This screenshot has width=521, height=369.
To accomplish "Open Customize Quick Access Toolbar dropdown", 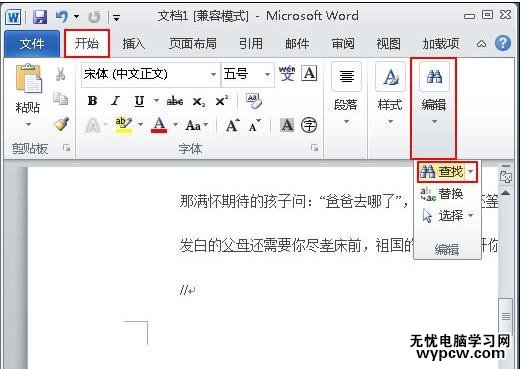I will click(x=116, y=17).
